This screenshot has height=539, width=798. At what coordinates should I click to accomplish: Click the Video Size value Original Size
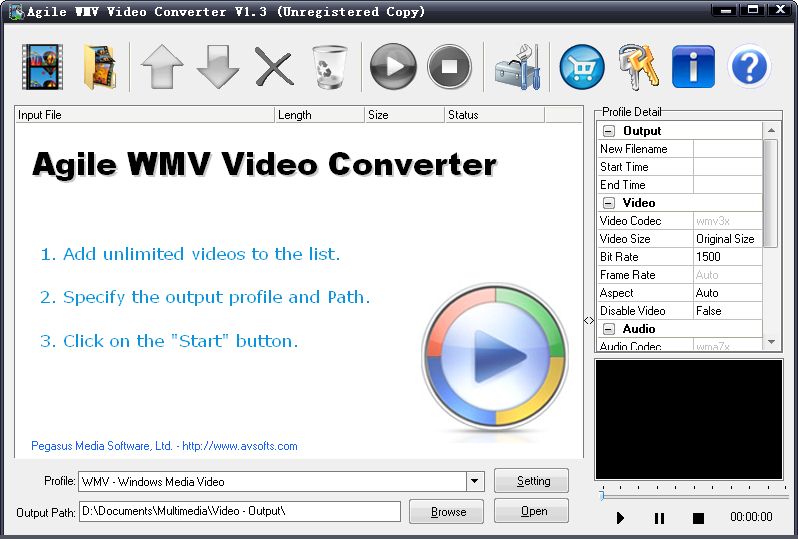[728, 239]
